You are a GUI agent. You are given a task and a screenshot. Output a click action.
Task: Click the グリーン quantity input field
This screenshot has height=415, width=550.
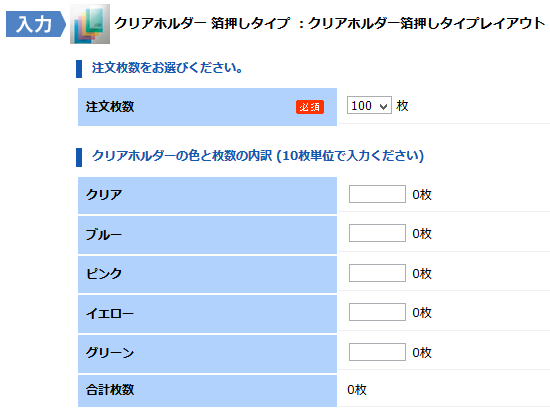click(x=377, y=352)
